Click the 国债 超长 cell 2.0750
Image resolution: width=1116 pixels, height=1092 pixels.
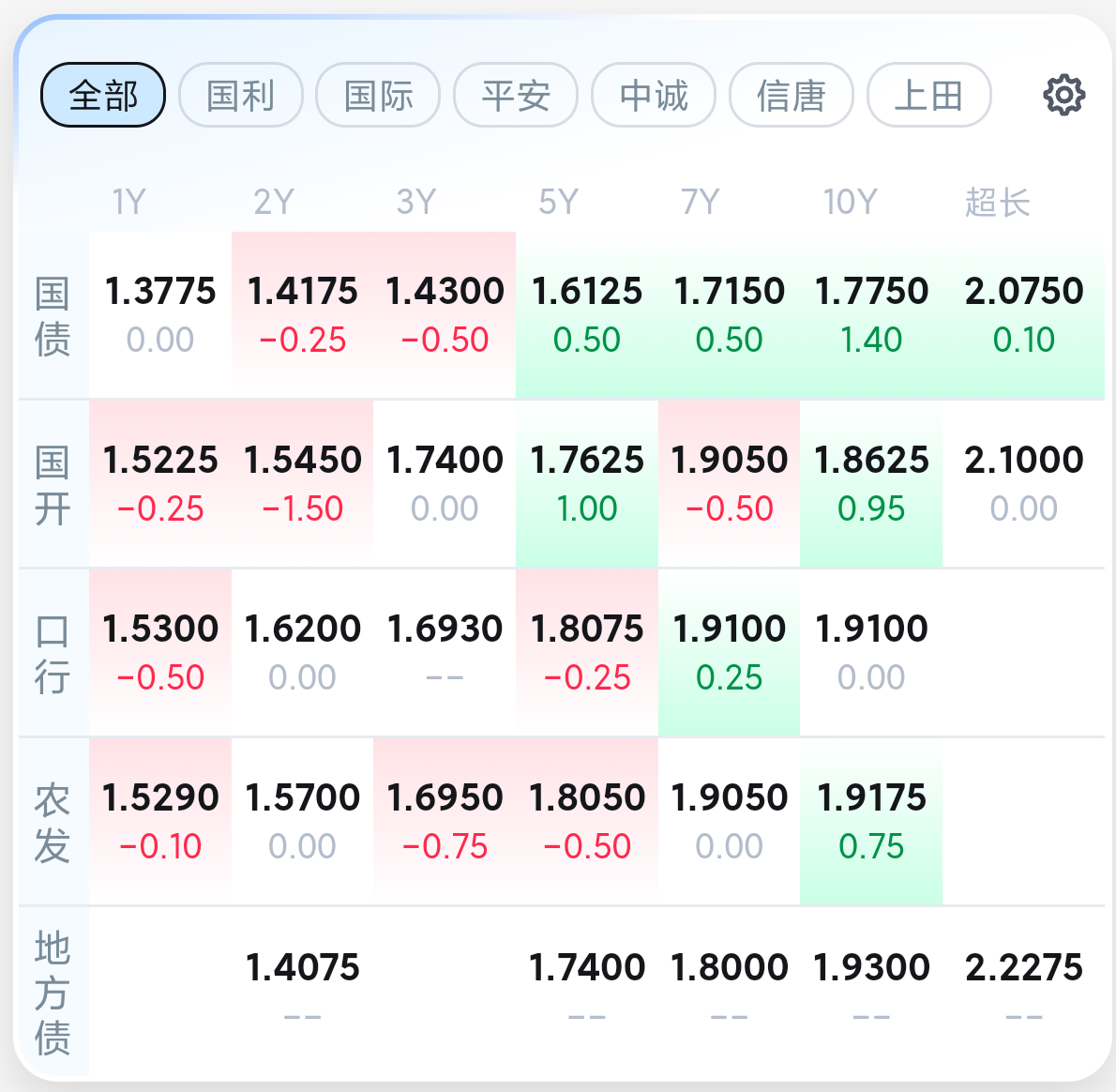(x=1023, y=314)
